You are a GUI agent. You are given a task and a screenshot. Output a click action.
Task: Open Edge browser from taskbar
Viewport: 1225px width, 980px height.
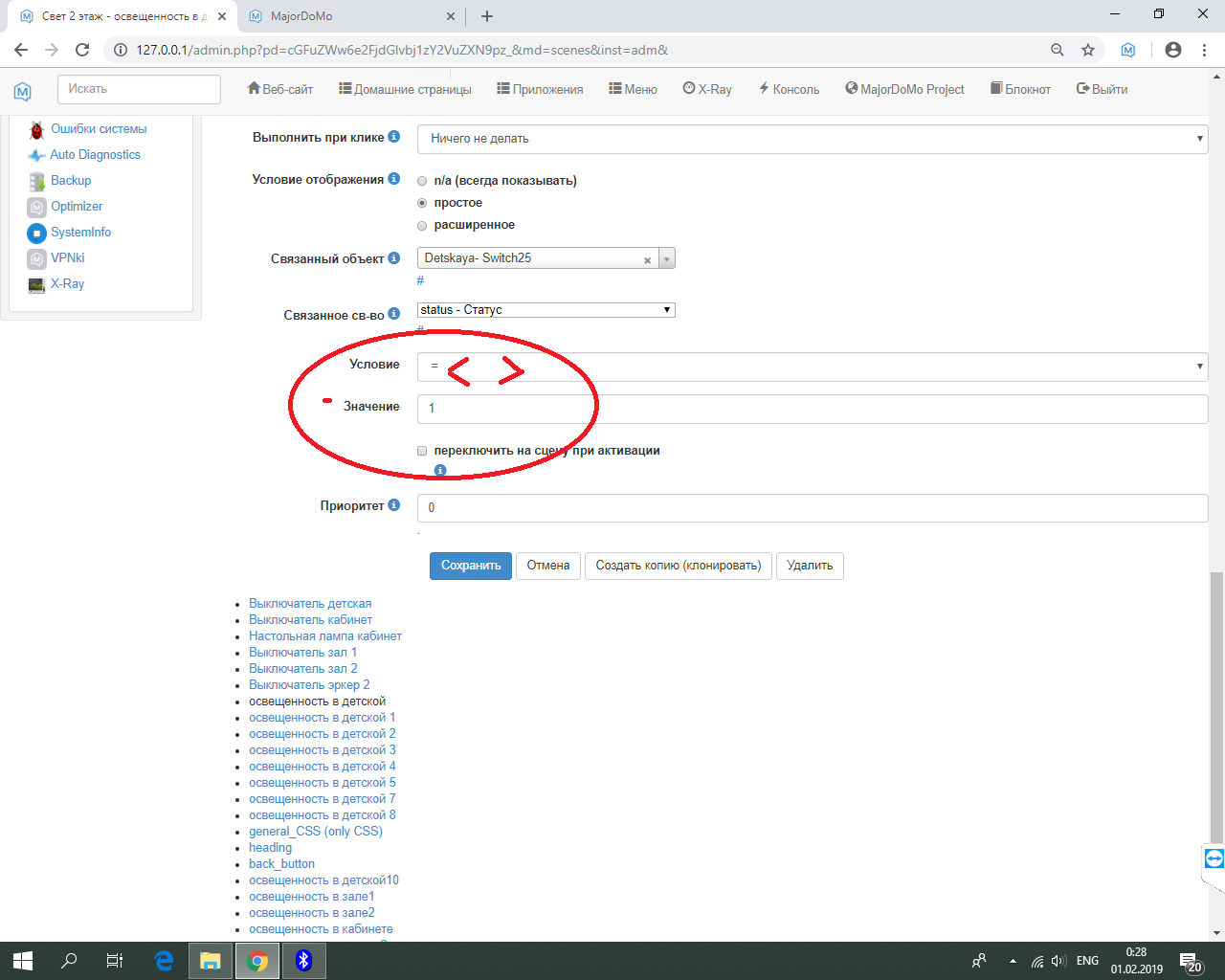(164, 961)
